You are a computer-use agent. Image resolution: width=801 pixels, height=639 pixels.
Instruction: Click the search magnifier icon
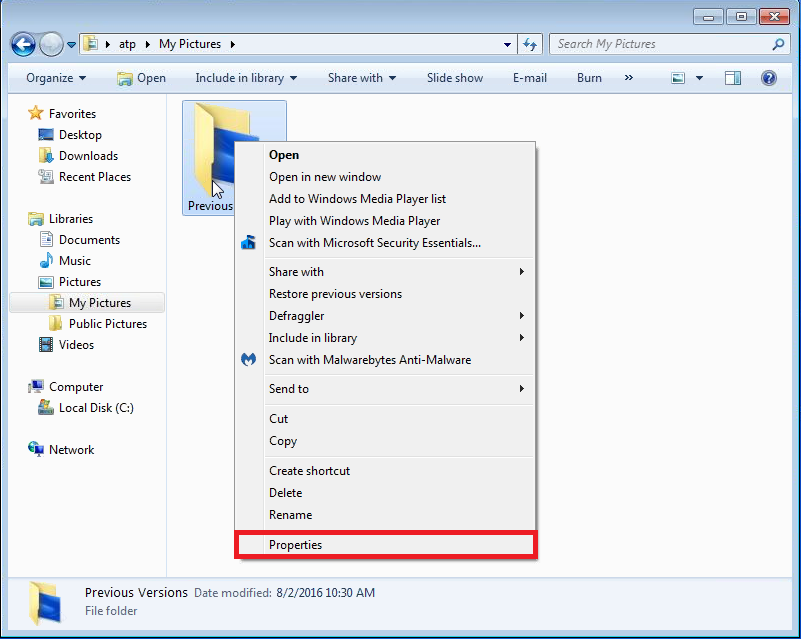pyautogui.click(x=777, y=44)
